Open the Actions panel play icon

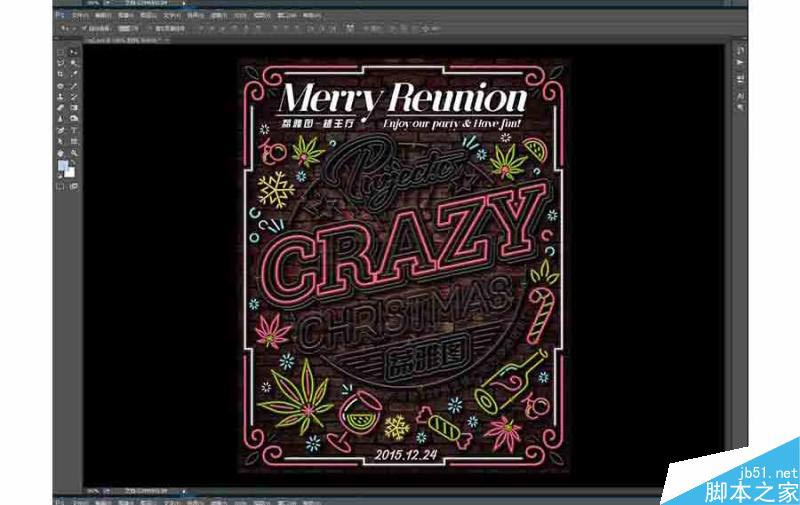pyautogui.click(x=740, y=62)
